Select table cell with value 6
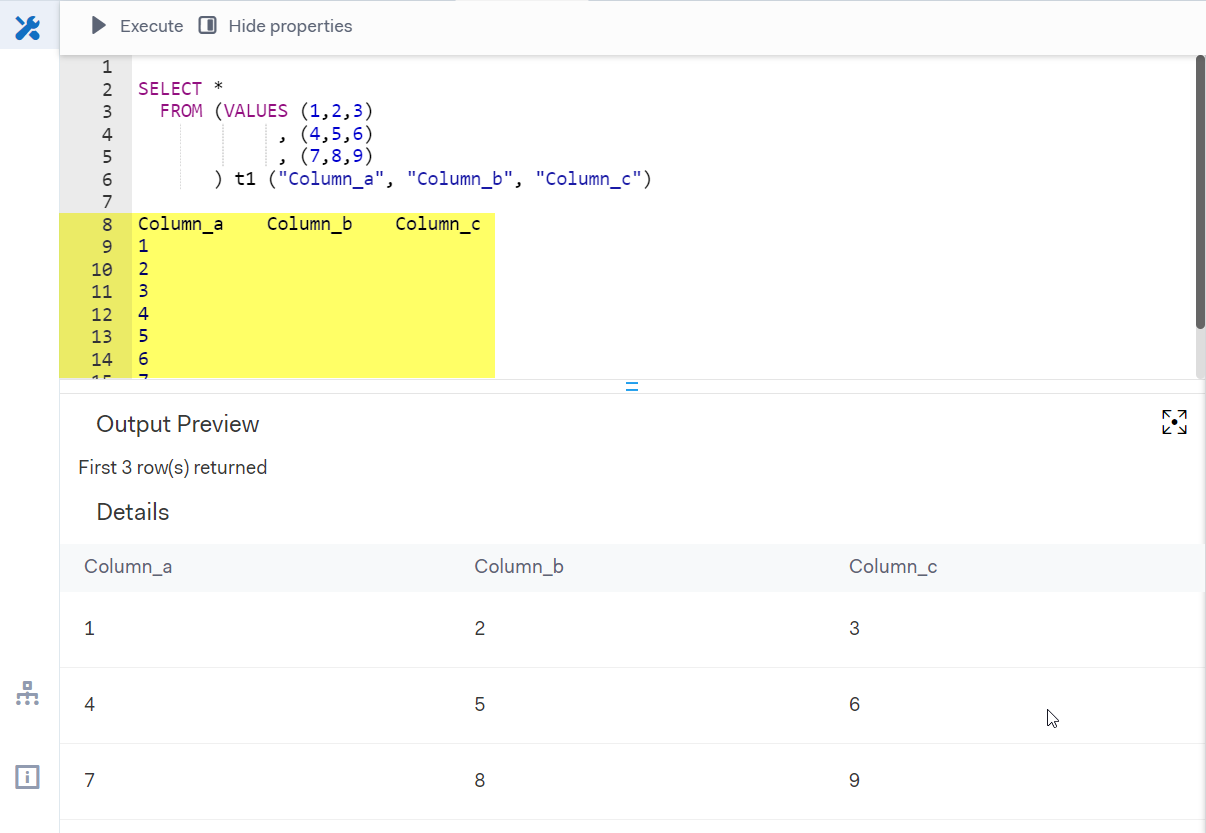The width and height of the screenshot is (1206, 833). (x=855, y=705)
